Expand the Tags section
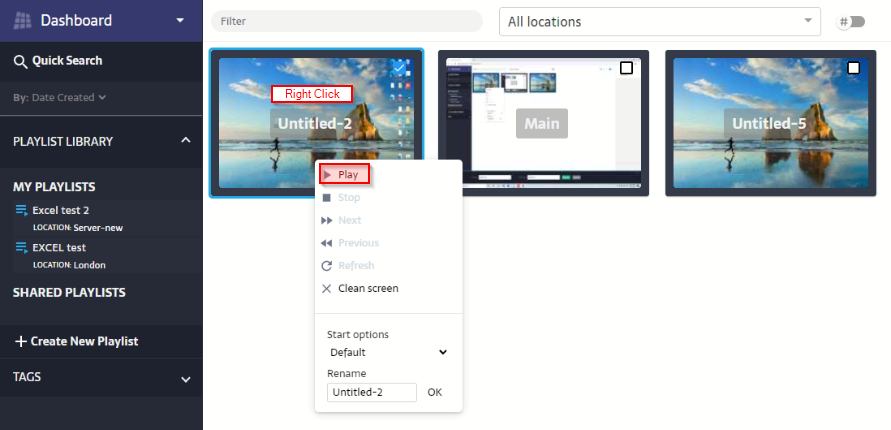 (185, 379)
